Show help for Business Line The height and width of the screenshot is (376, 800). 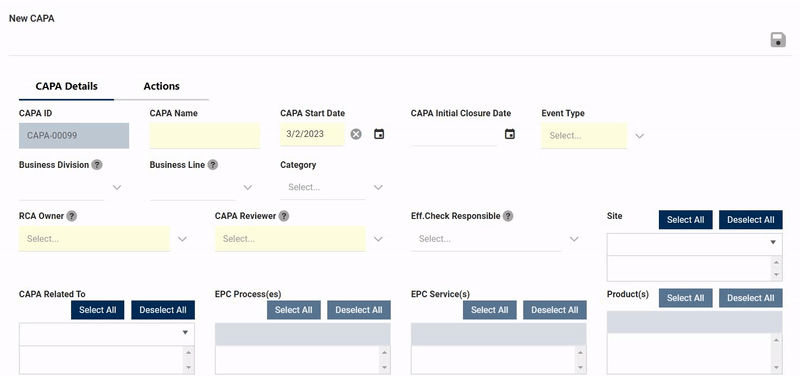[x=213, y=165]
